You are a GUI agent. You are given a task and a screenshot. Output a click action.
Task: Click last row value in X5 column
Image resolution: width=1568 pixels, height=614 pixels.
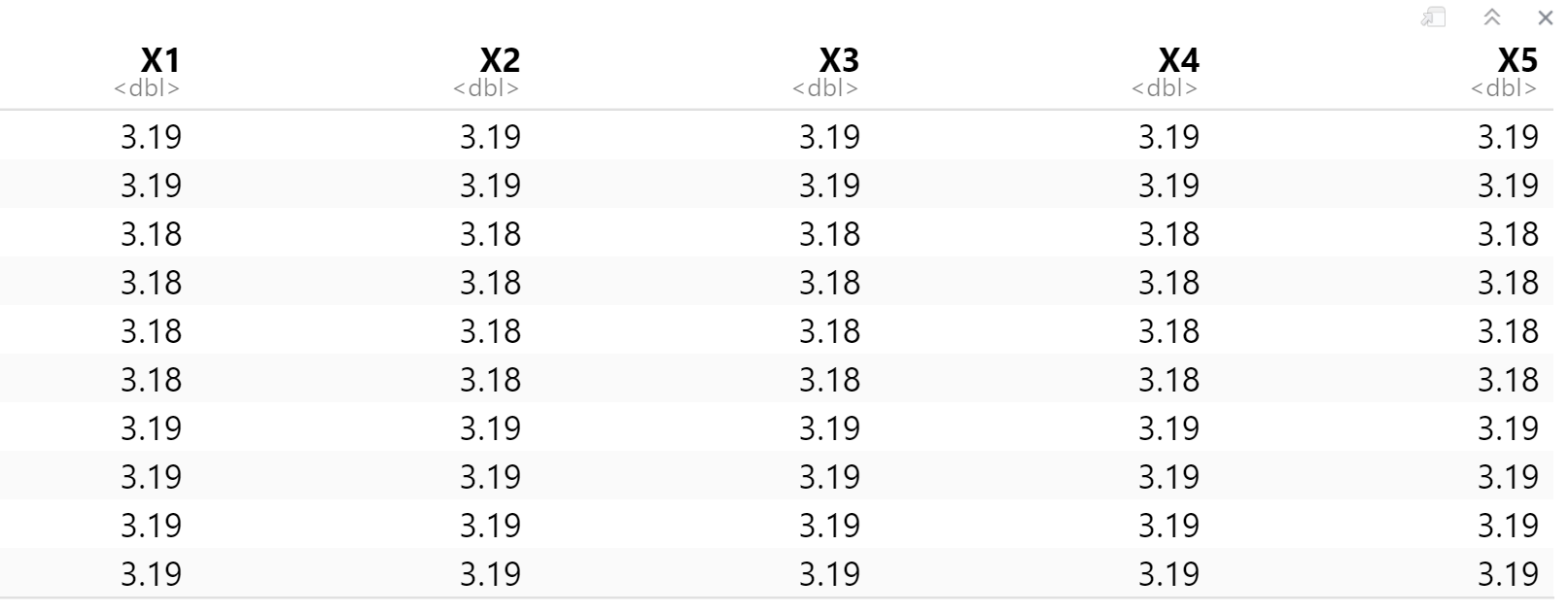(1509, 574)
